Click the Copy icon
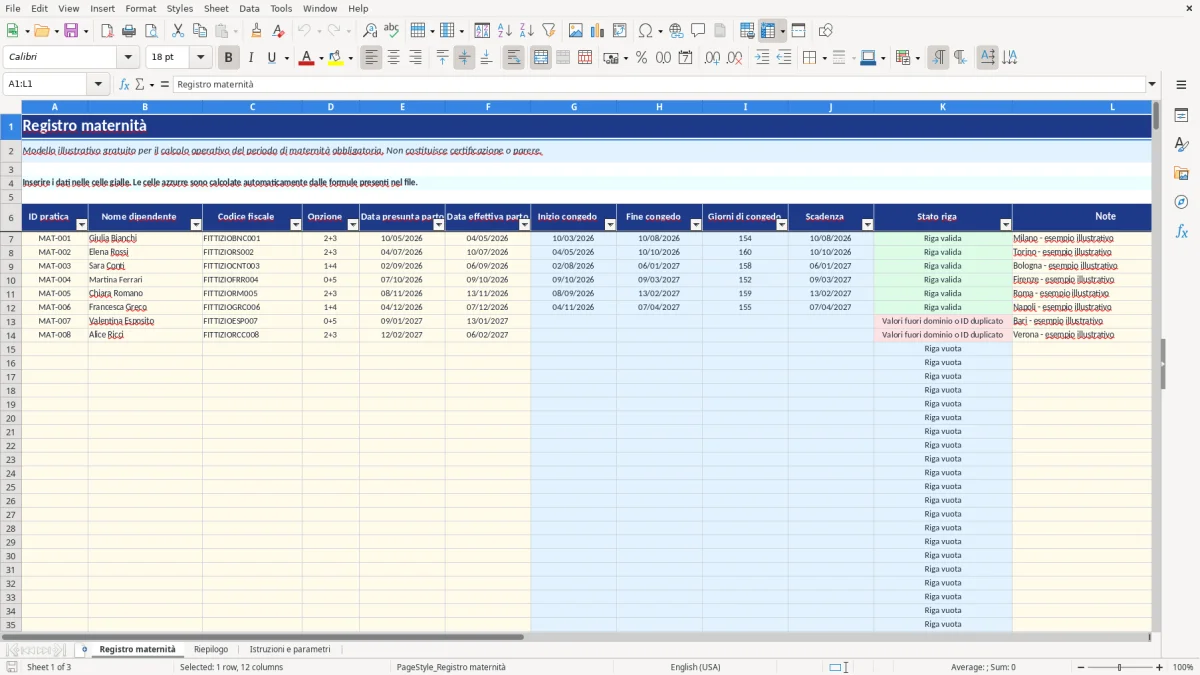1200x675 pixels. tap(200, 31)
